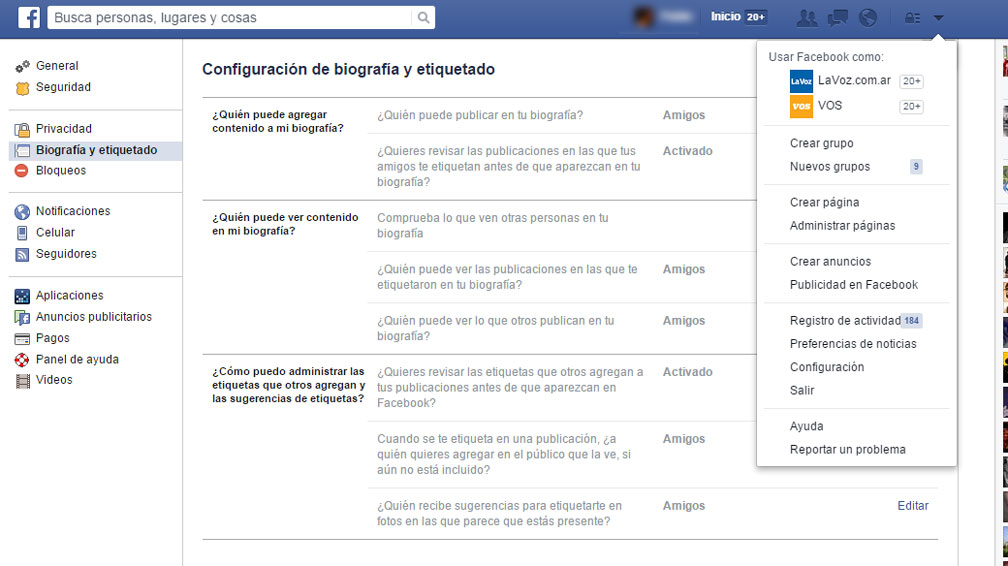
Task: Click the Aplicaciones icon
Action: (x=22, y=296)
